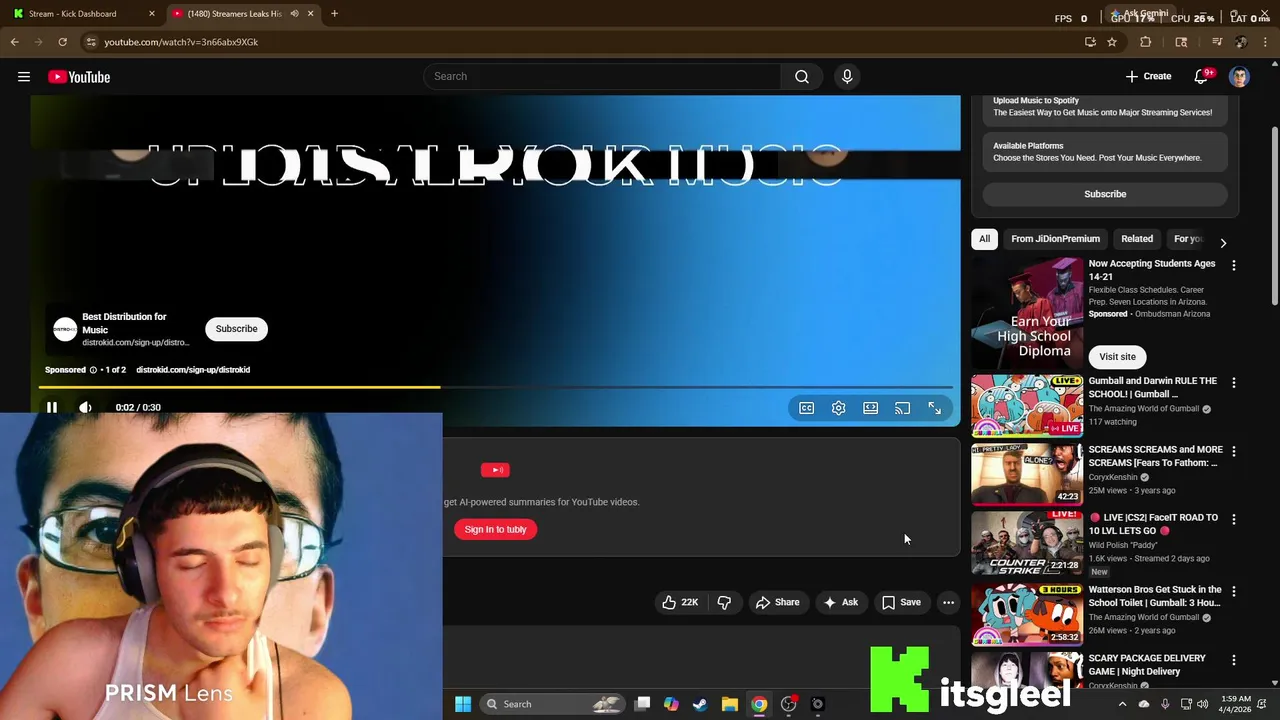Share the video
Image resolution: width=1280 pixels, height=720 pixels.
777,602
